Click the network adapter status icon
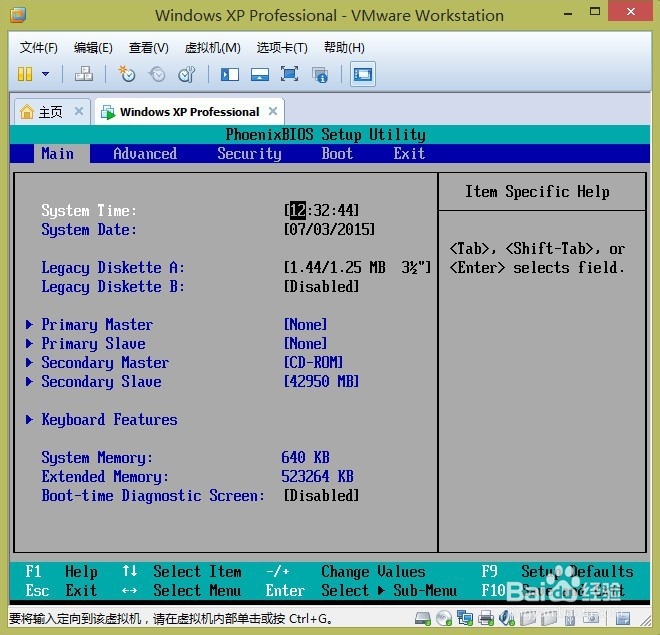The image size is (660, 635). 465,618
